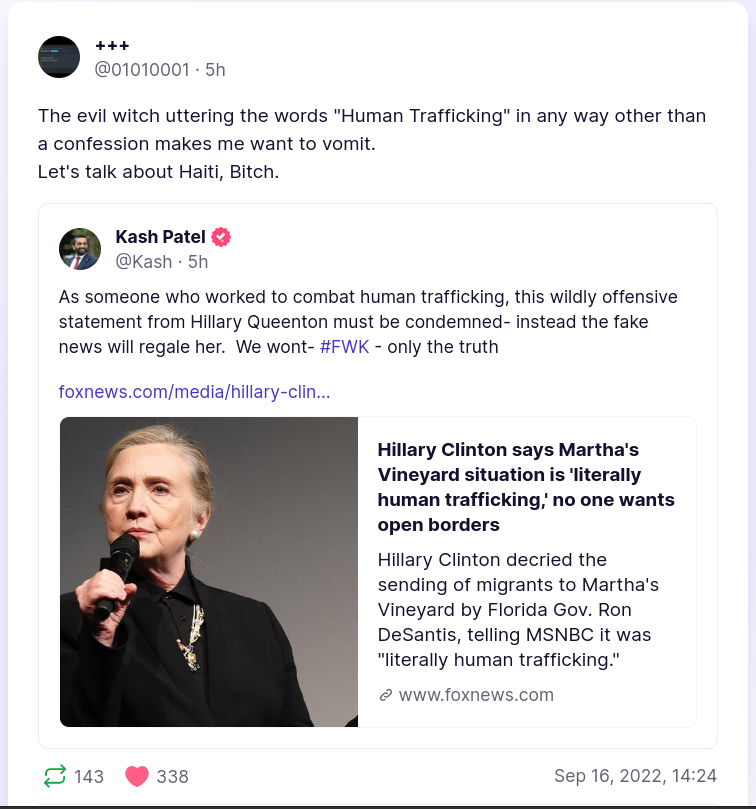Viewport: 756px width, 809px height.
Task: Open the +++ account's profile avatar
Action: click(59, 57)
